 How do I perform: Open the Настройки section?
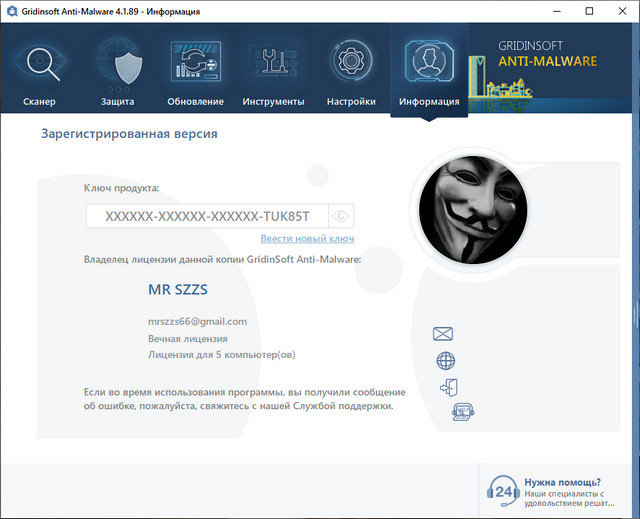click(351, 69)
